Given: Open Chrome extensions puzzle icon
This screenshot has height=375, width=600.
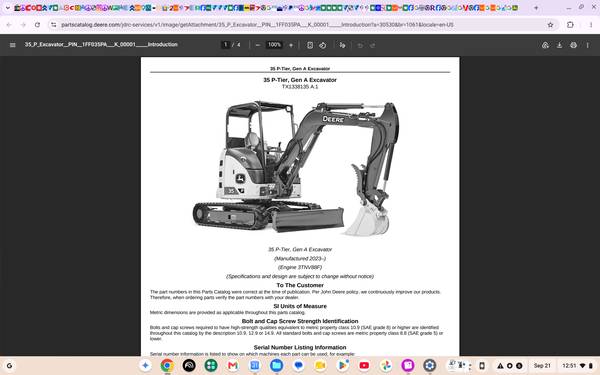Looking at the screenshot, I should [570, 24].
